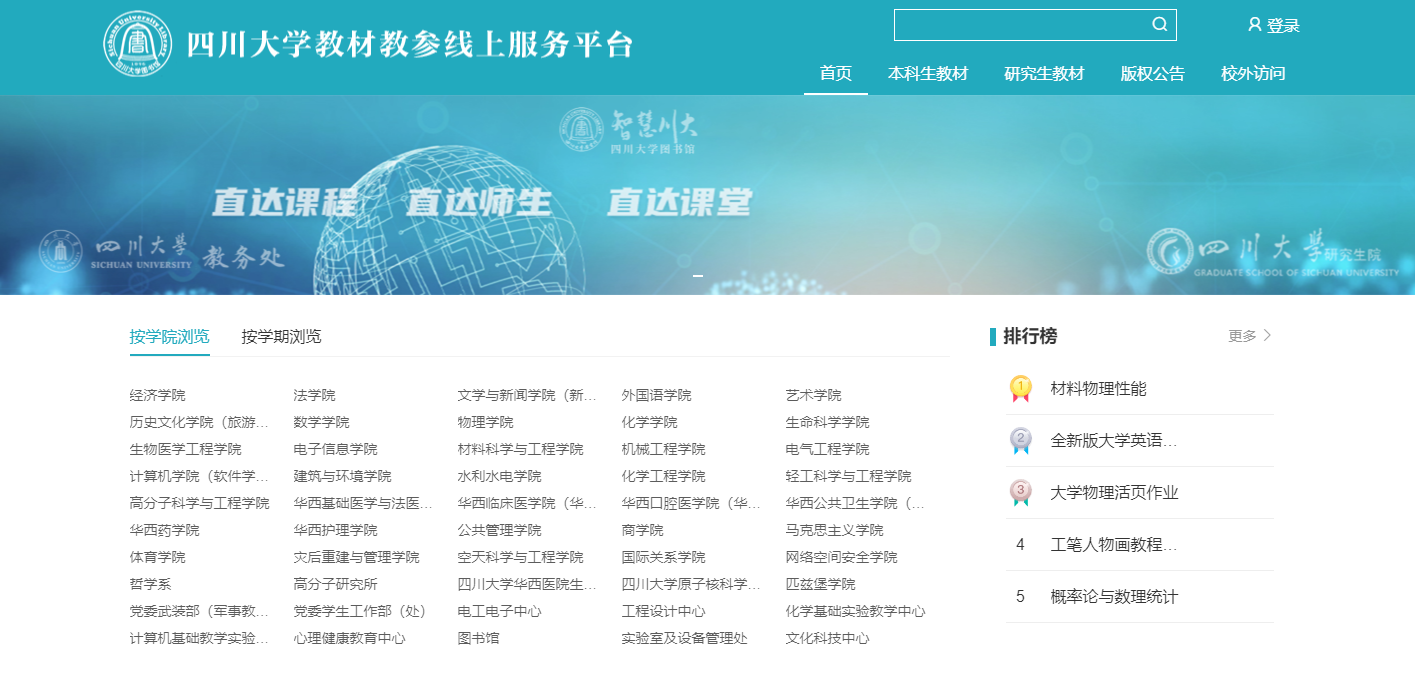This screenshot has height=688, width=1415.
Task: Select 华西药学院 in the college list
Action: pyautogui.click(x=165, y=531)
